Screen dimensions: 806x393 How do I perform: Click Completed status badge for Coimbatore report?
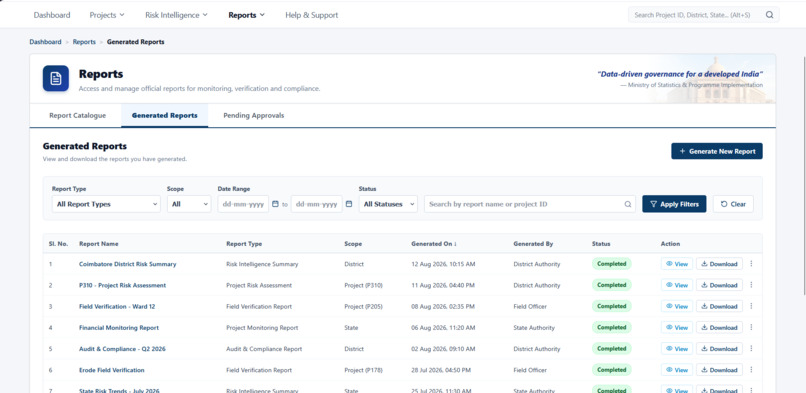coord(611,264)
